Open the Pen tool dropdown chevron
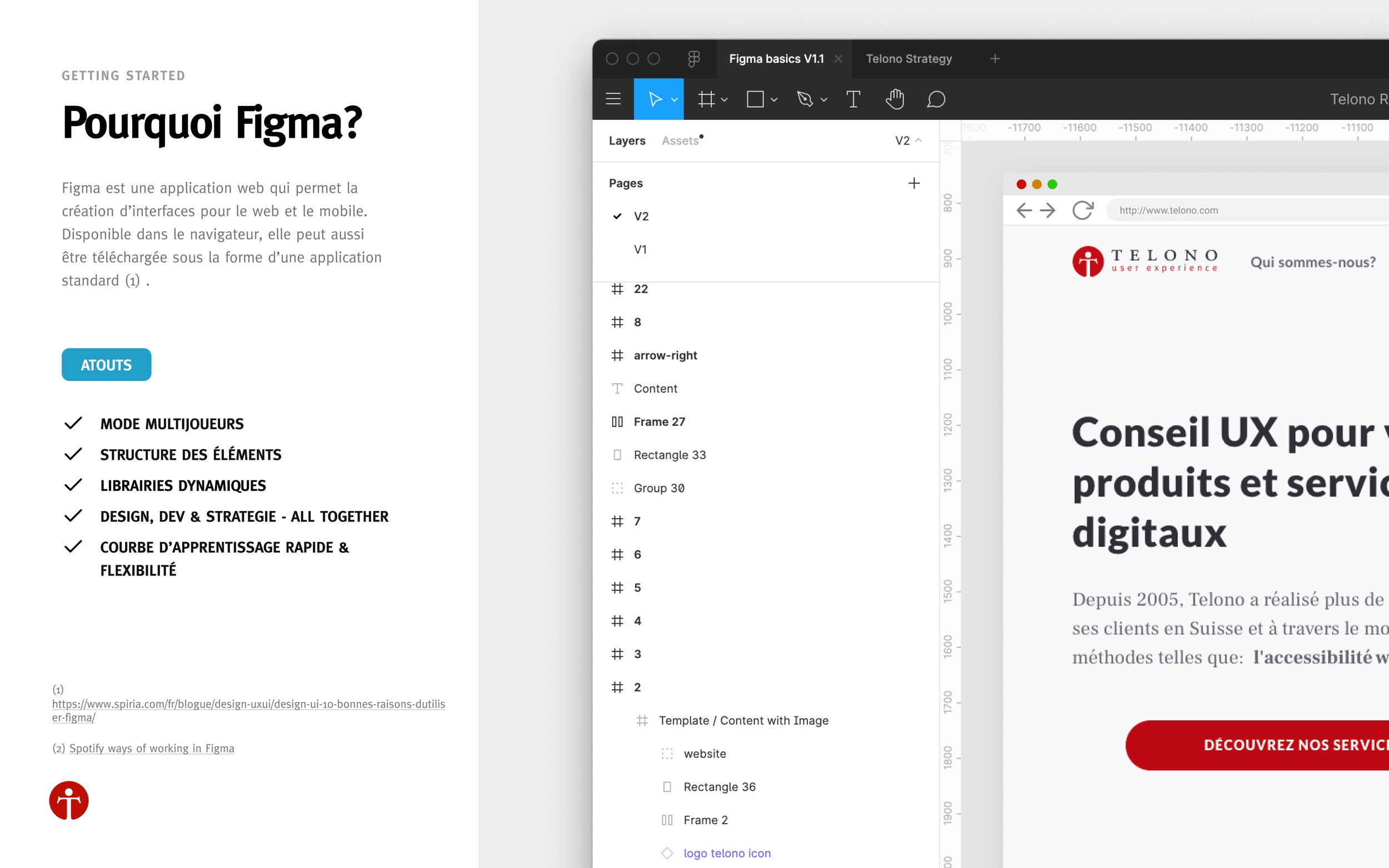 [823, 100]
